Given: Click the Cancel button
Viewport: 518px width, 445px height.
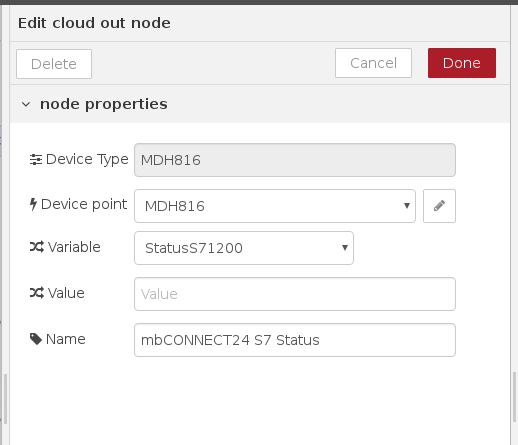Looking at the screenshot, I should [373, 63].
